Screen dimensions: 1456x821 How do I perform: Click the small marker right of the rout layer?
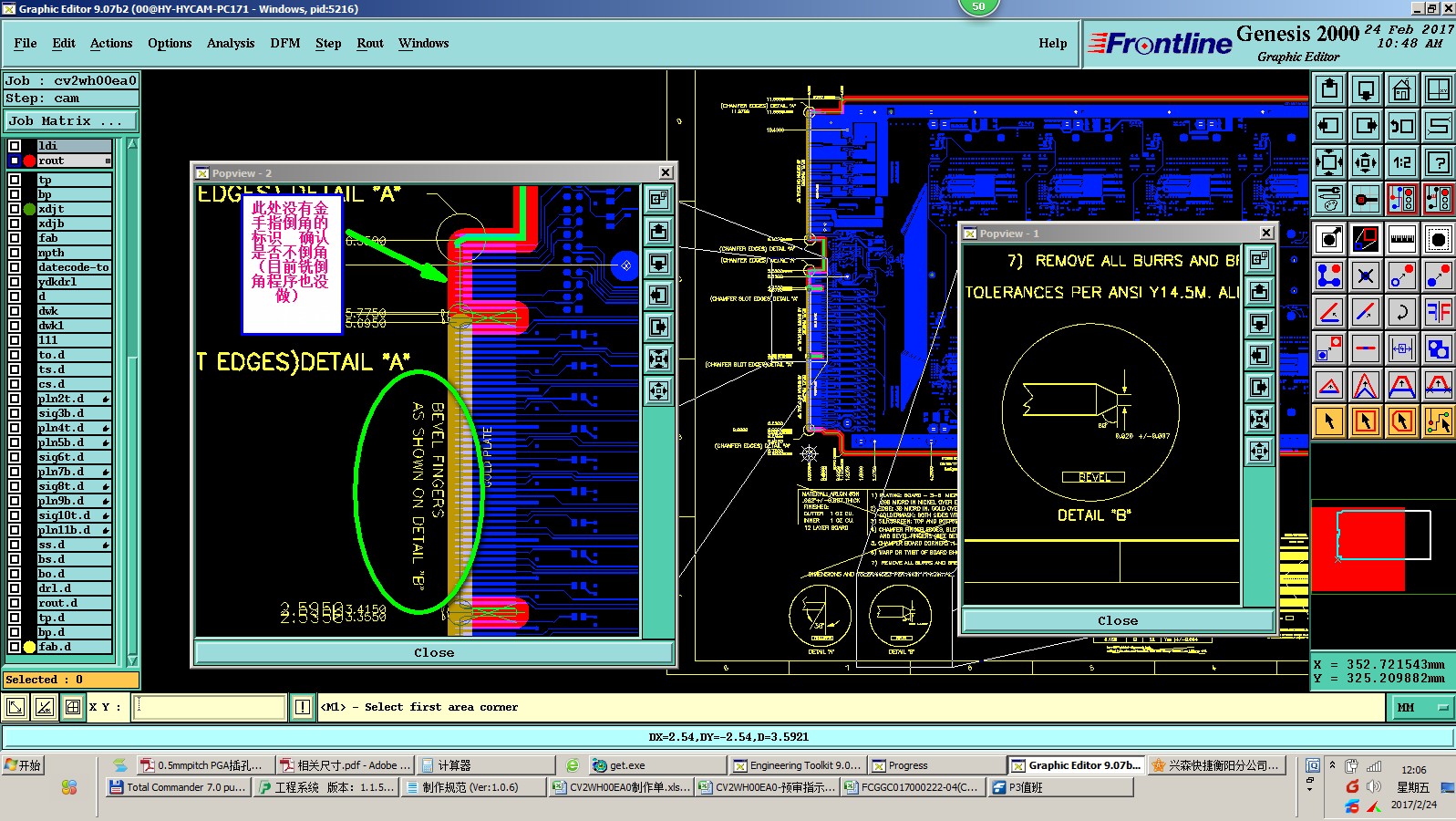click(108, 161)
